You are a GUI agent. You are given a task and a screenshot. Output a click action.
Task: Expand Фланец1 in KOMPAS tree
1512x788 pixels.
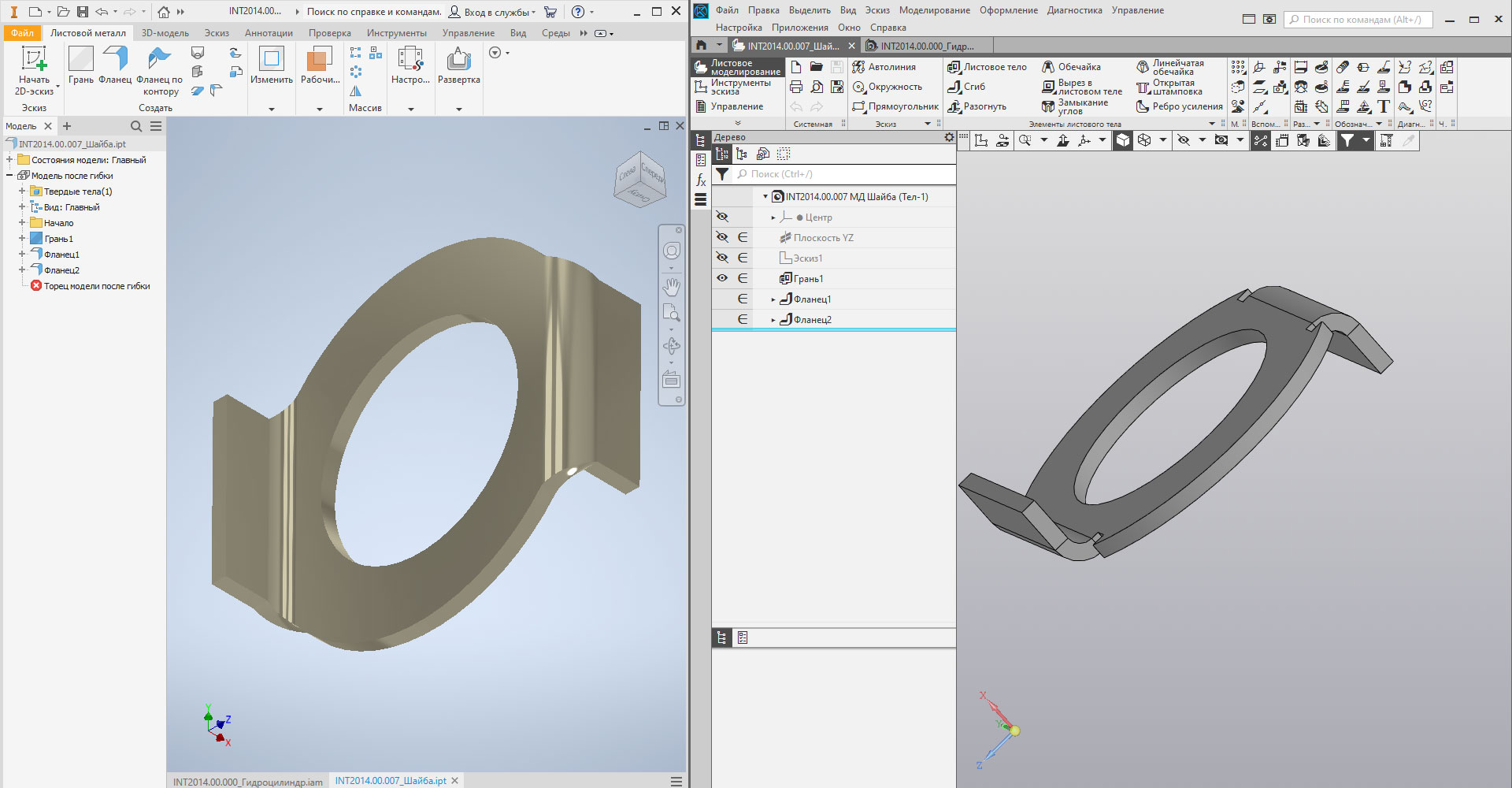point(773,299)
